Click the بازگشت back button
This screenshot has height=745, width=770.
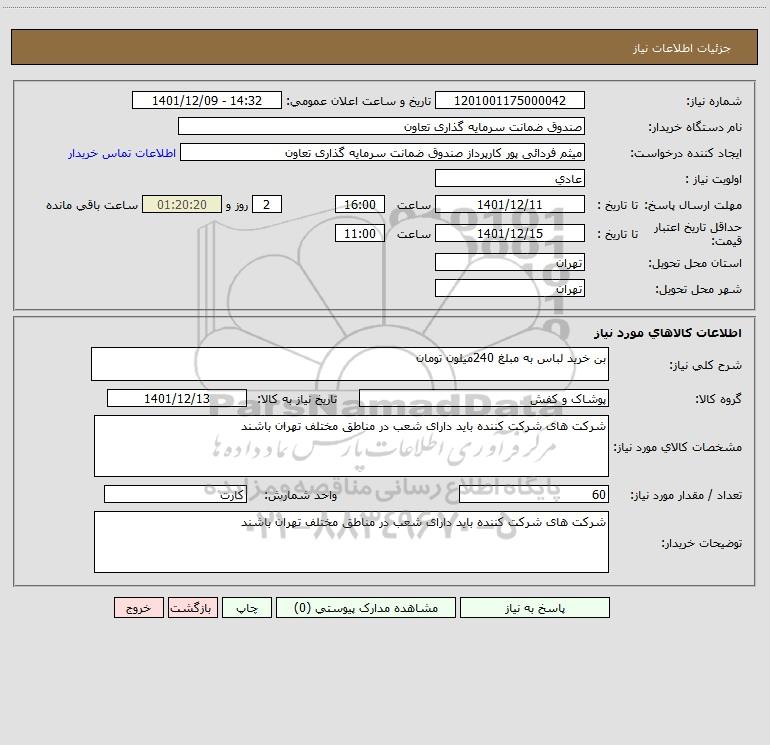point(192,608)
